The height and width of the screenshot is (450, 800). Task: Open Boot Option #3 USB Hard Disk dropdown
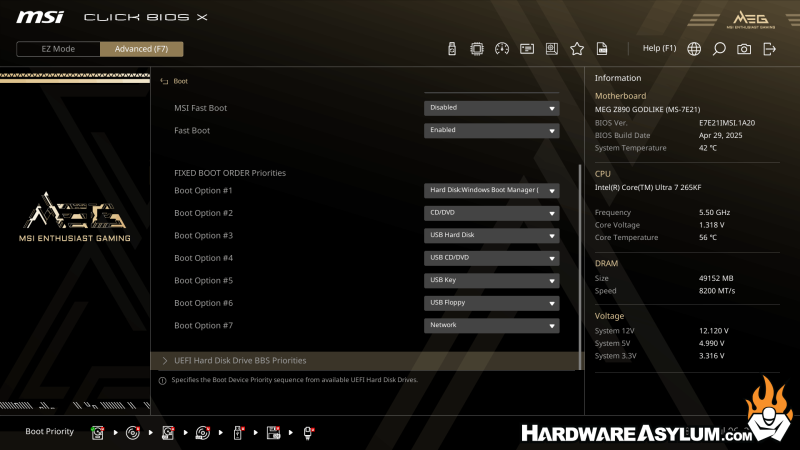point(491,235)
